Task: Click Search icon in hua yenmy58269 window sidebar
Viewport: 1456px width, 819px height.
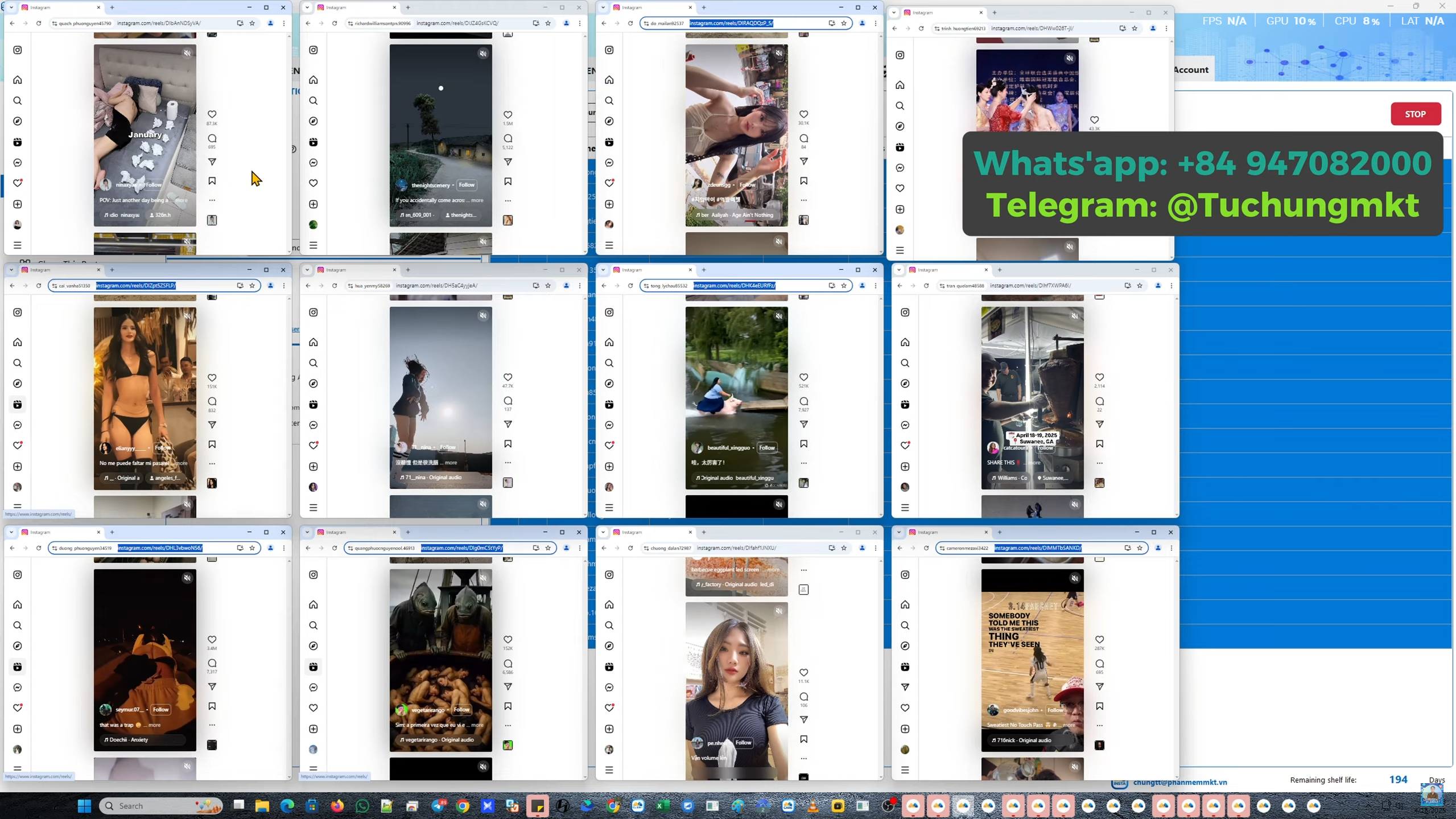Action: (314, 363)
